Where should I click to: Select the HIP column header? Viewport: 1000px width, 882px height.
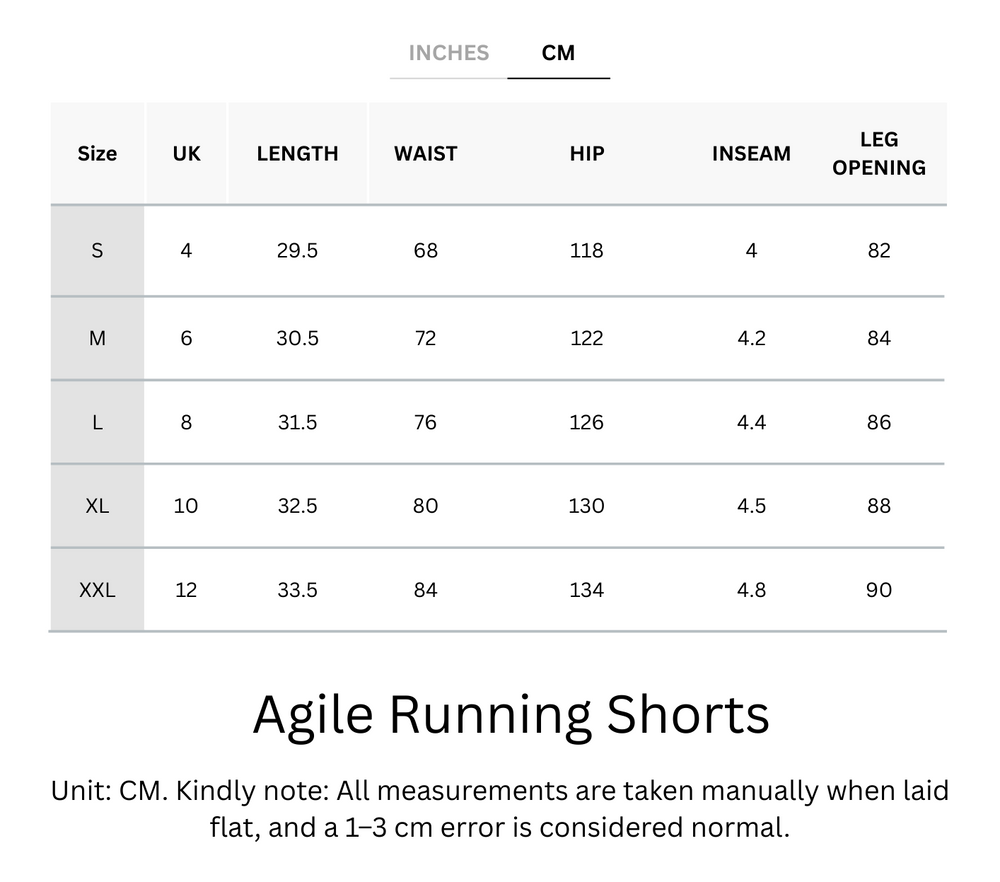(x=586, y=153)
